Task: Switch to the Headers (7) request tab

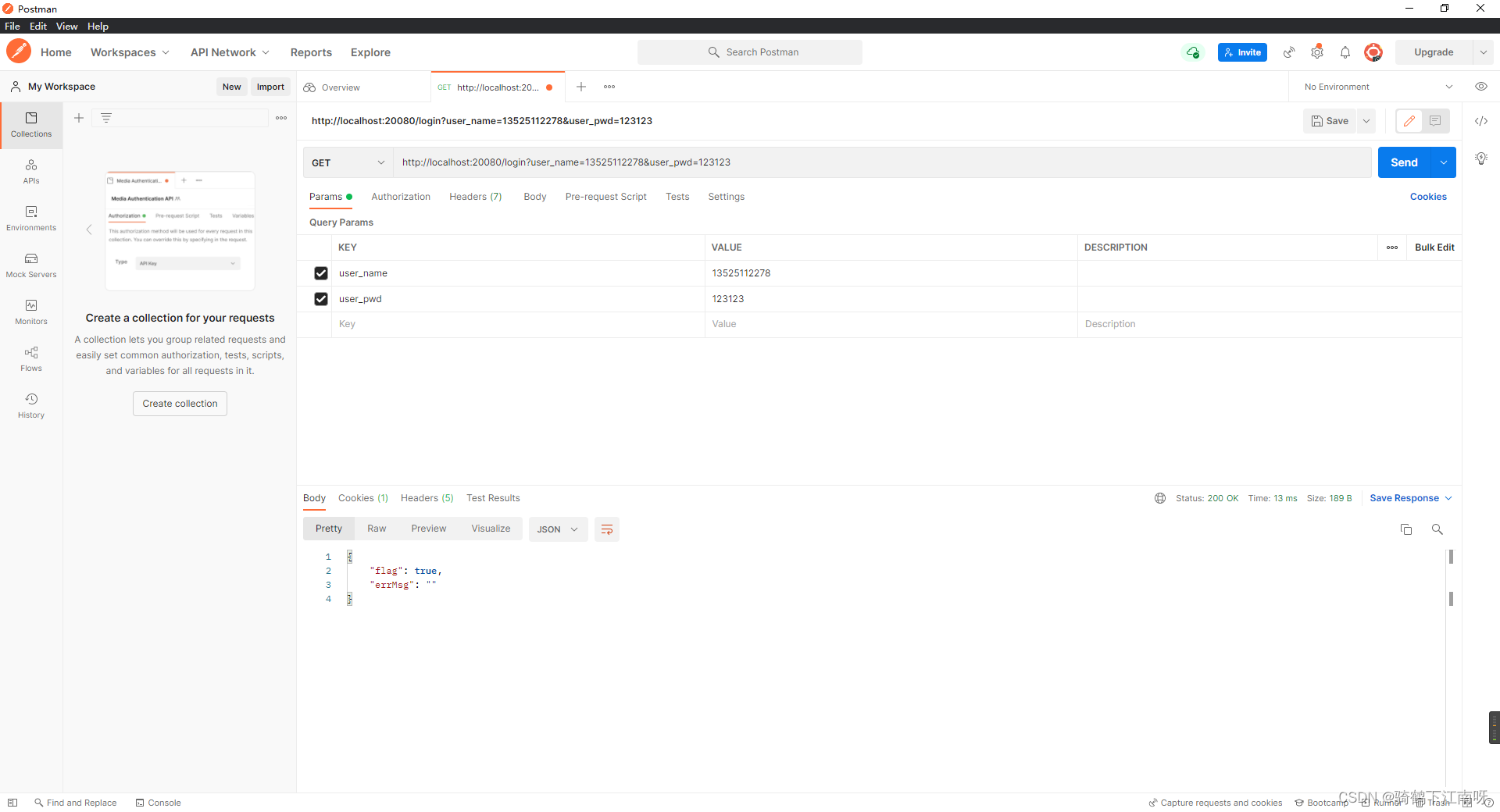Action: tap(476, 197)
